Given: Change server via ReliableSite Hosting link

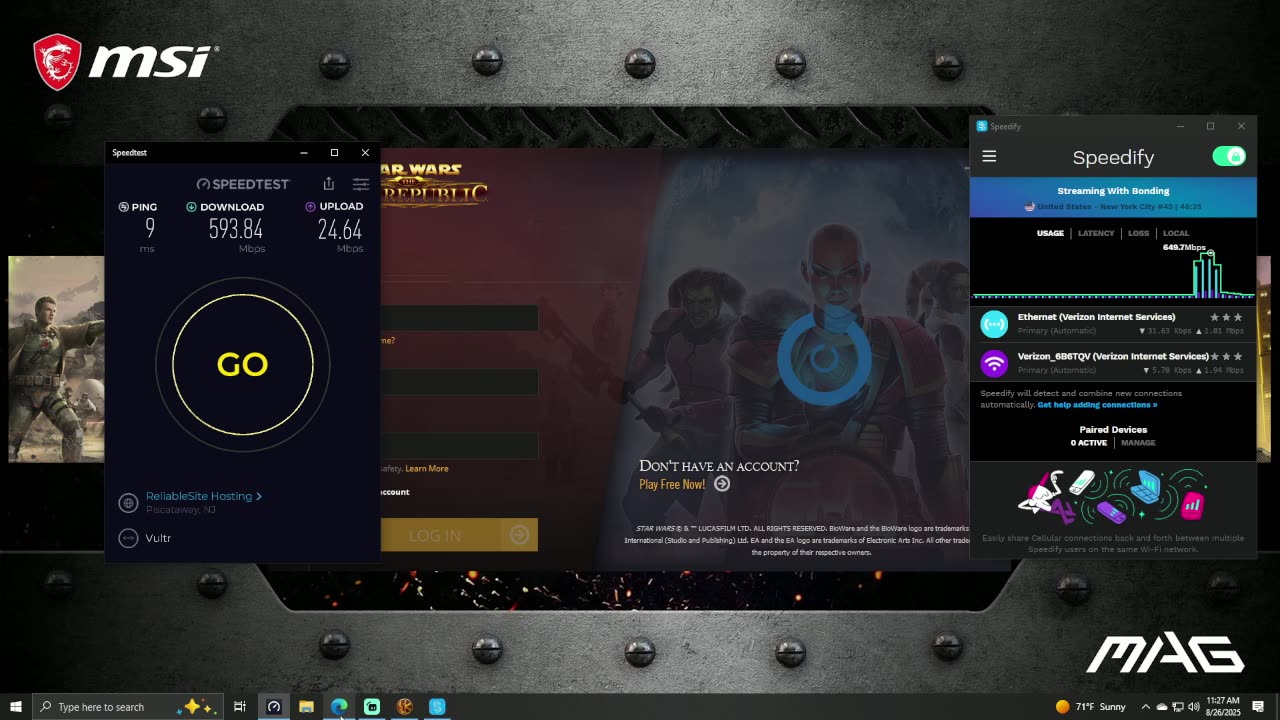Looking at the screenshot, I should (204, 496).
